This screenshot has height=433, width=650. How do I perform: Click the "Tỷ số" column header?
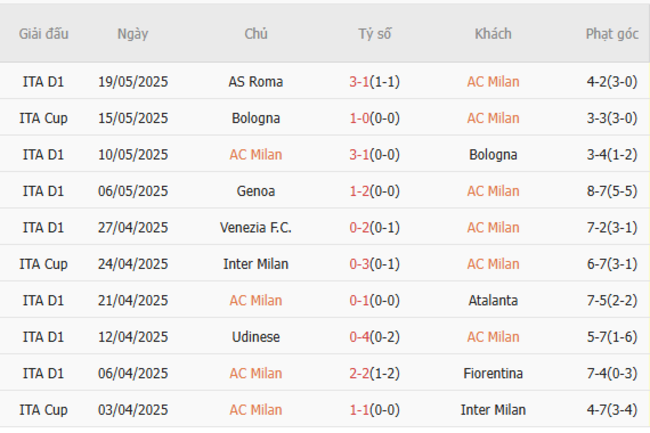(375, 34)
